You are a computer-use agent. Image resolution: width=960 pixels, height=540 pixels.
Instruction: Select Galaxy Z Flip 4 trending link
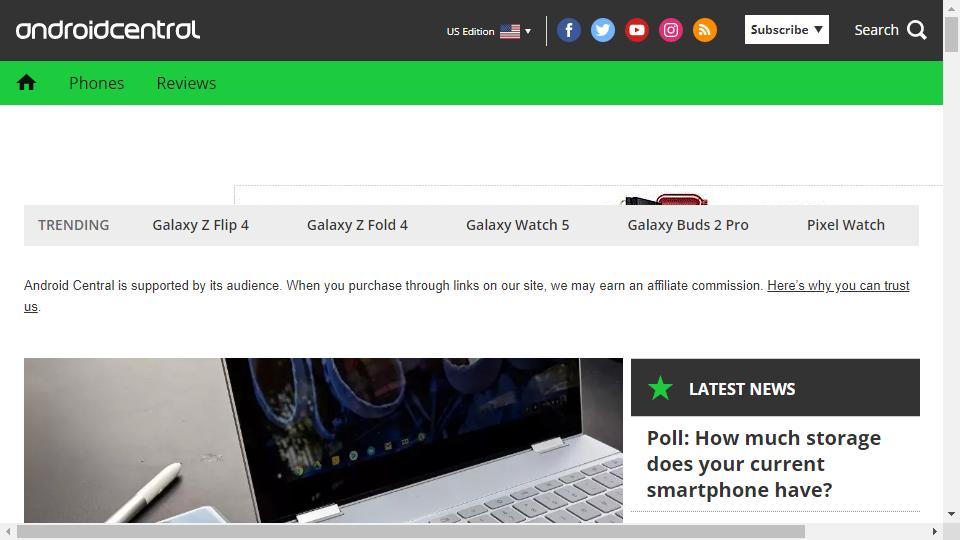click(x=200, y=225)
